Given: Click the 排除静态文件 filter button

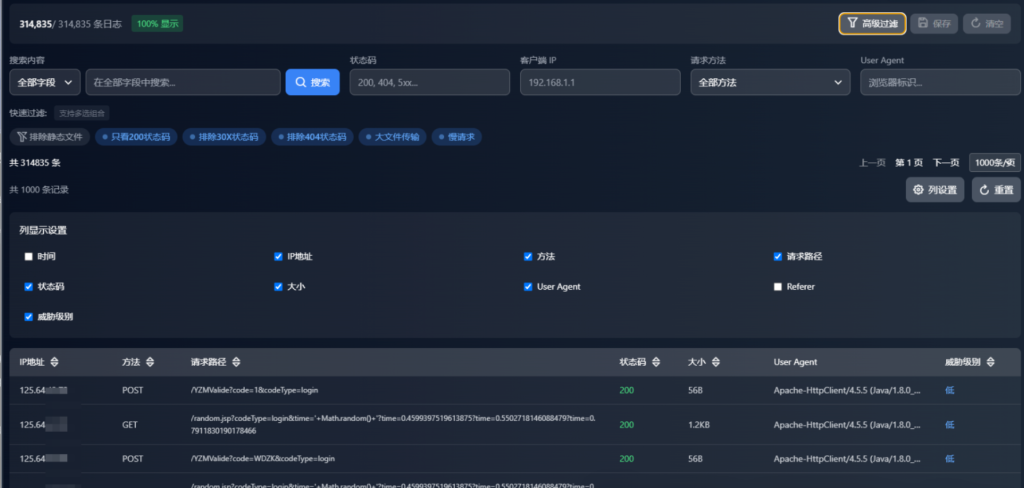Looking at the screenshot, I should point(50,136).
